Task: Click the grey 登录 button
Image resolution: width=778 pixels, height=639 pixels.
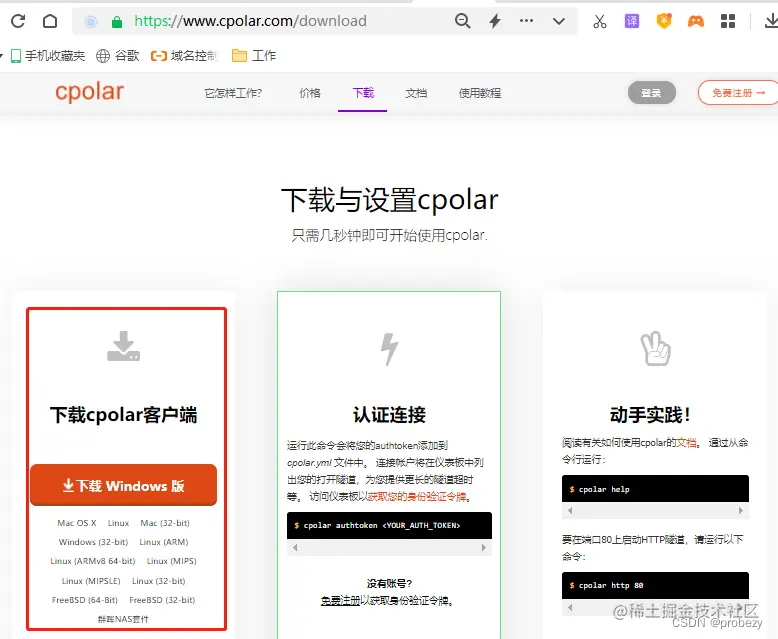Action: pos(651,93)
